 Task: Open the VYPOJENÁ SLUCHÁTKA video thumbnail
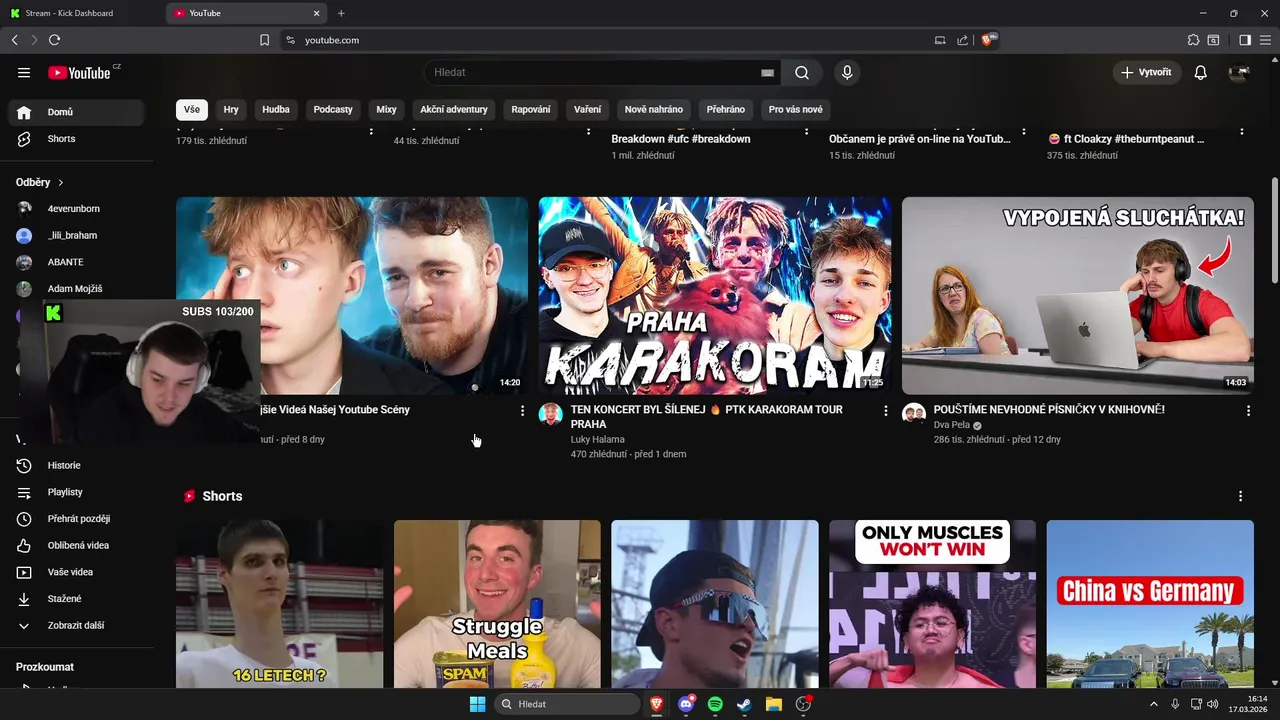coord(1077,296)
